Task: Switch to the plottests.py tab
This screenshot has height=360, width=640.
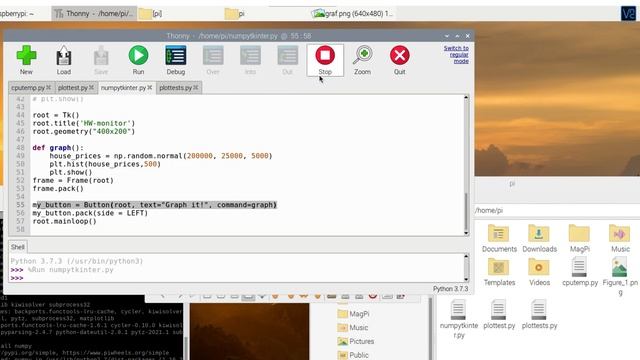Action: pyautogui.click(x=176, y=88)
